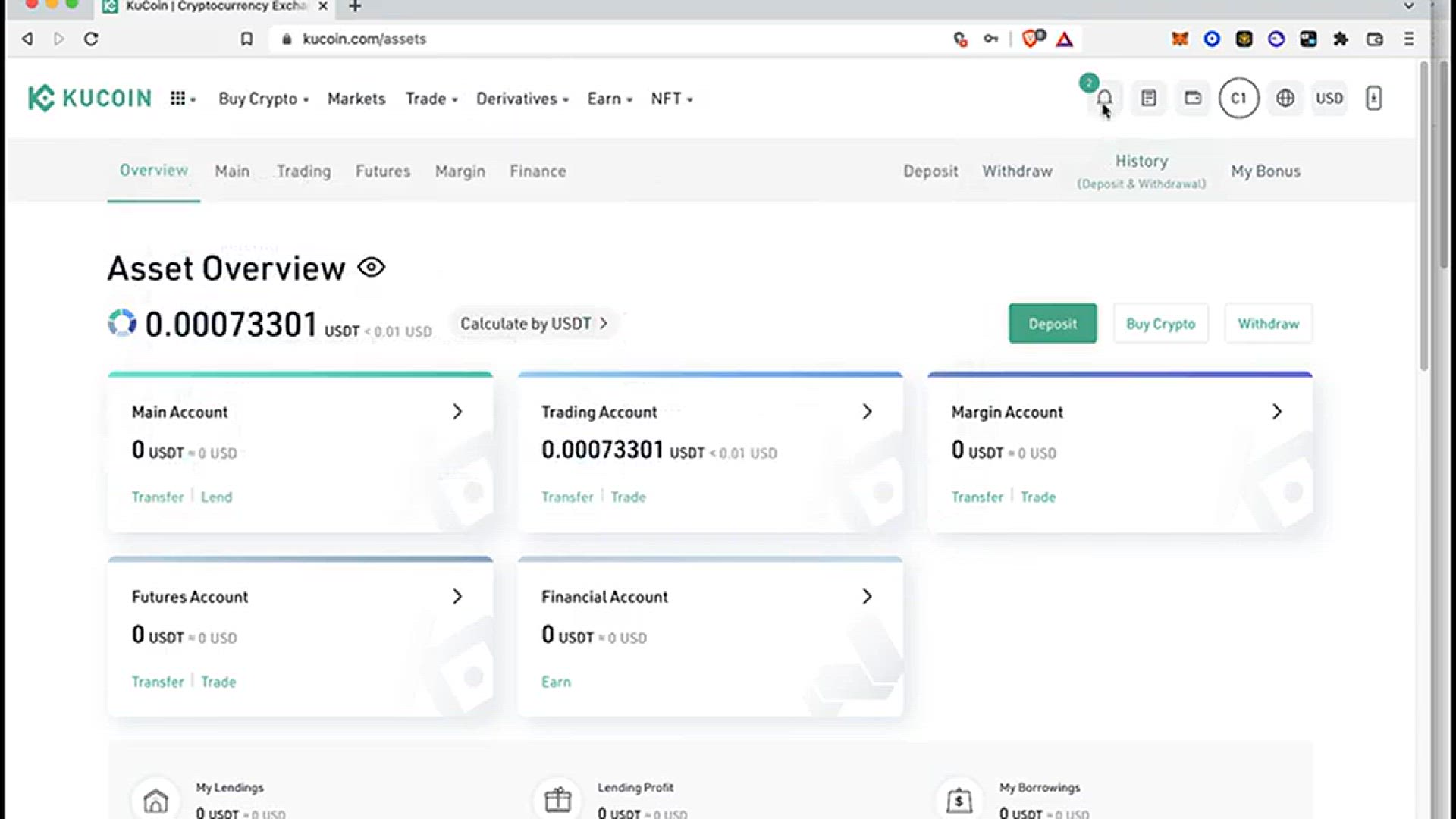Click MetaMask fox extension icon

[x=1179, y=39]
